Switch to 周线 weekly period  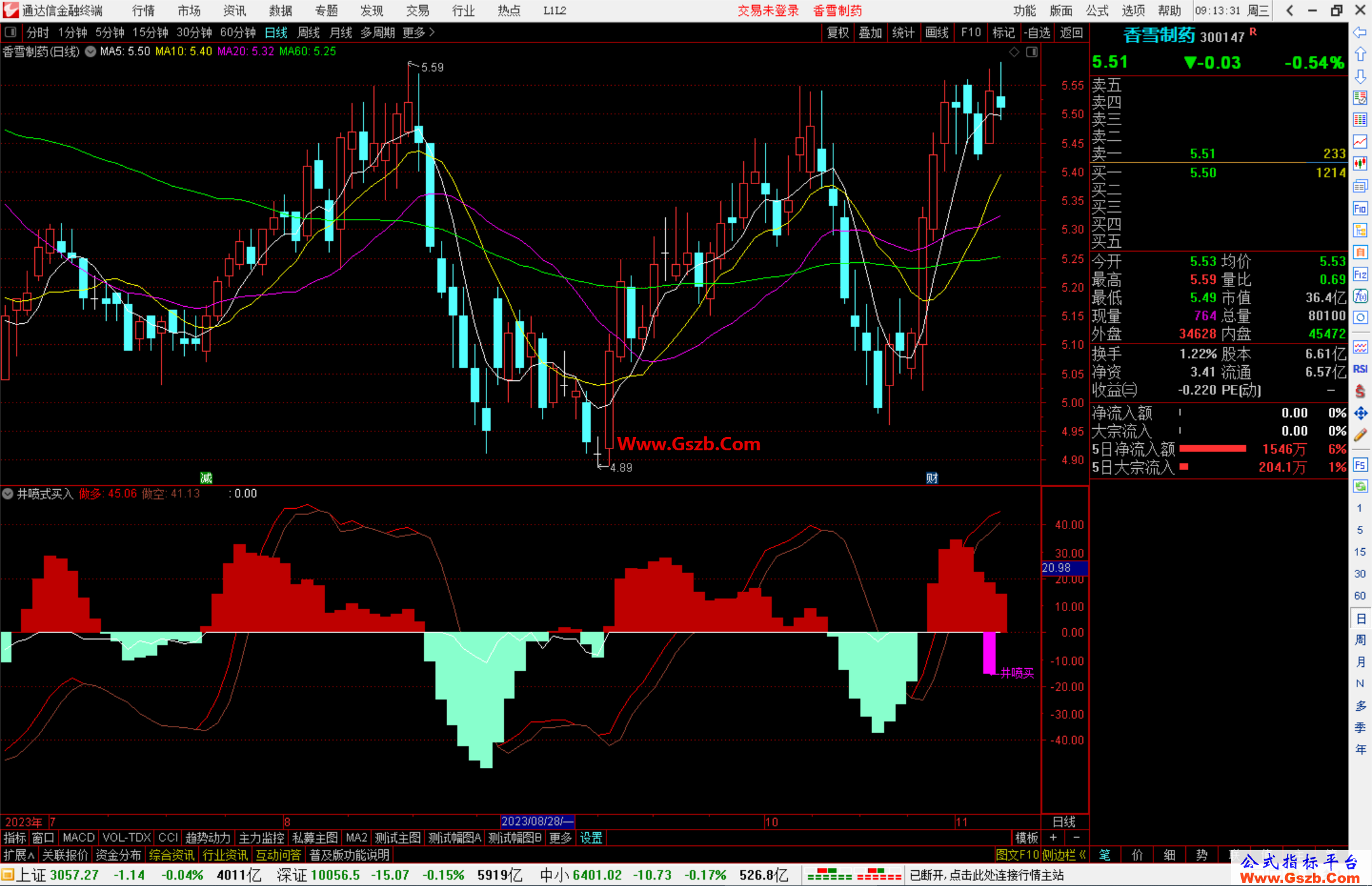(x=309, y=32)
